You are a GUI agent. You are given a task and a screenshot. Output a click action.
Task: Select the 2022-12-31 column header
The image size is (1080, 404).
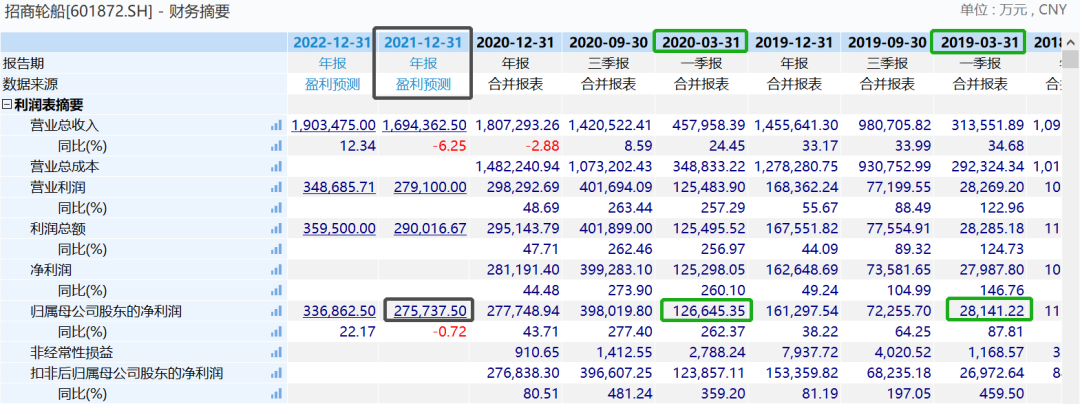point(333,42)
